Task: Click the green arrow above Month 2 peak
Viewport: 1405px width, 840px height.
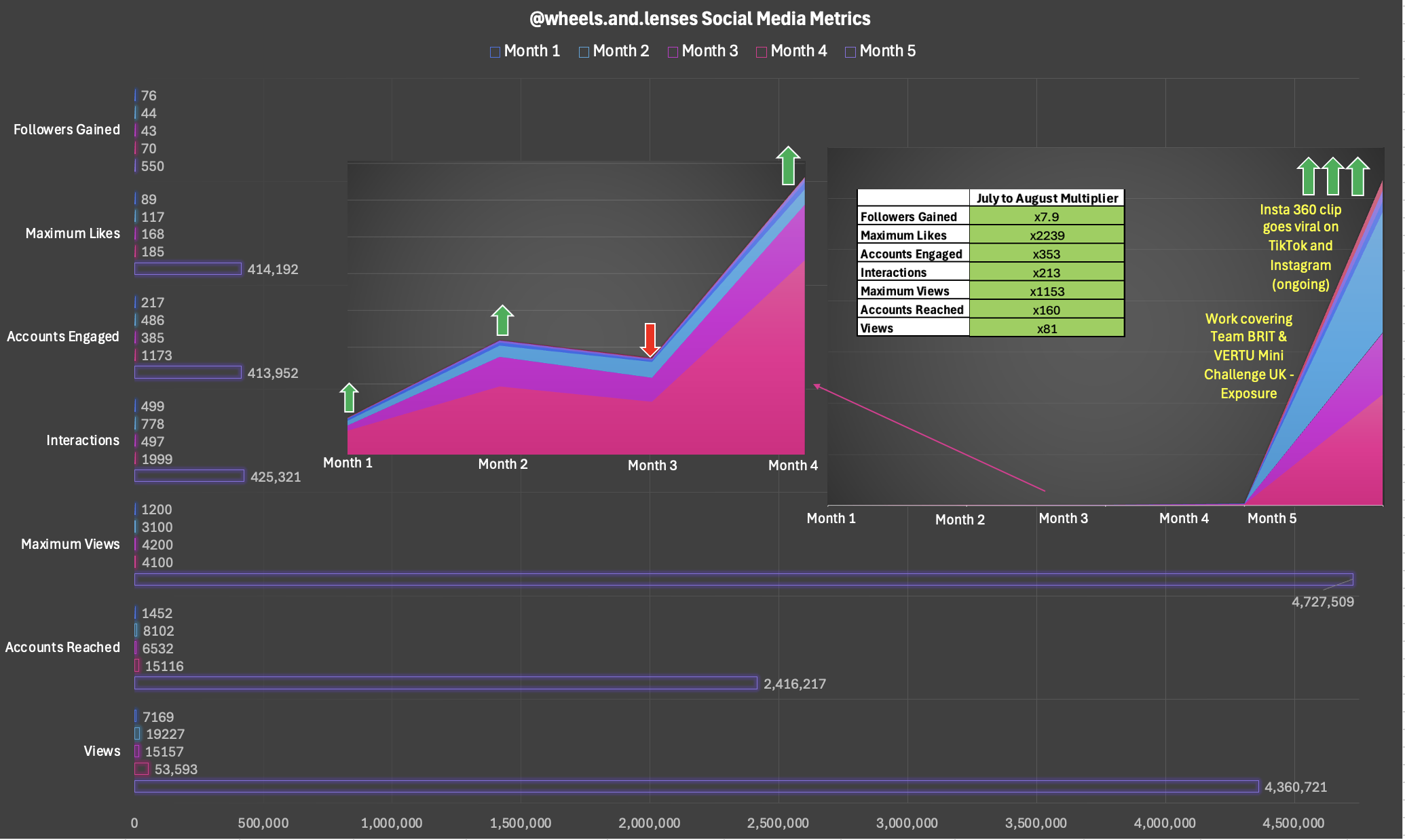Action: (x=502, y=321)
